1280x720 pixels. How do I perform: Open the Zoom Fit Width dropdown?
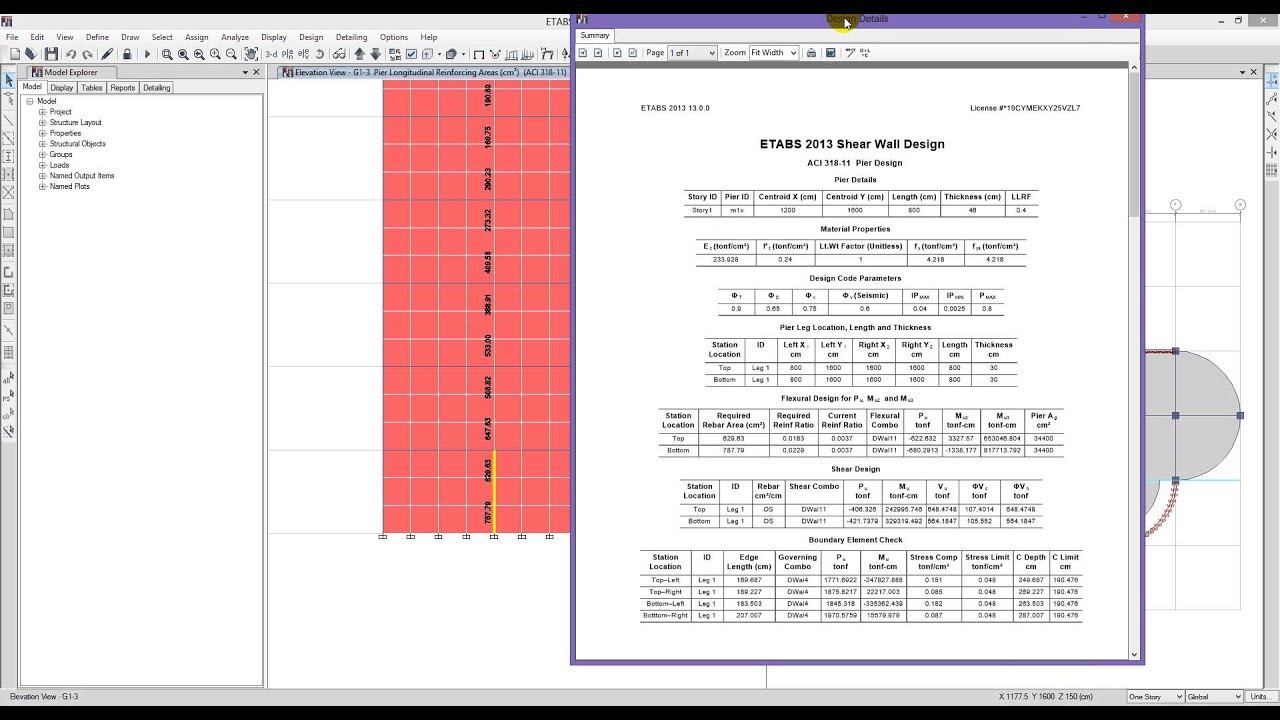coord(773,52)
